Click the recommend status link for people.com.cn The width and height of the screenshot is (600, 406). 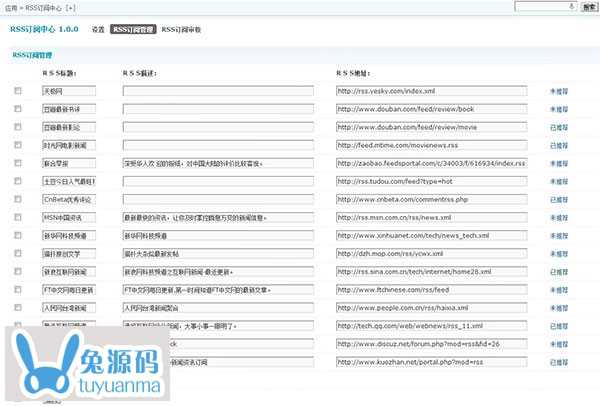559,308
